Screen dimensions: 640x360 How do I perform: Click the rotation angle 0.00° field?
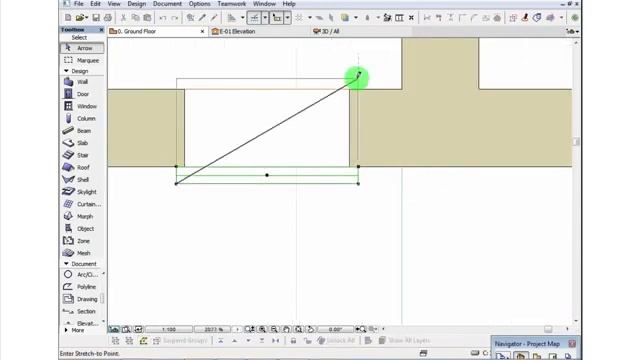(335, 329)
